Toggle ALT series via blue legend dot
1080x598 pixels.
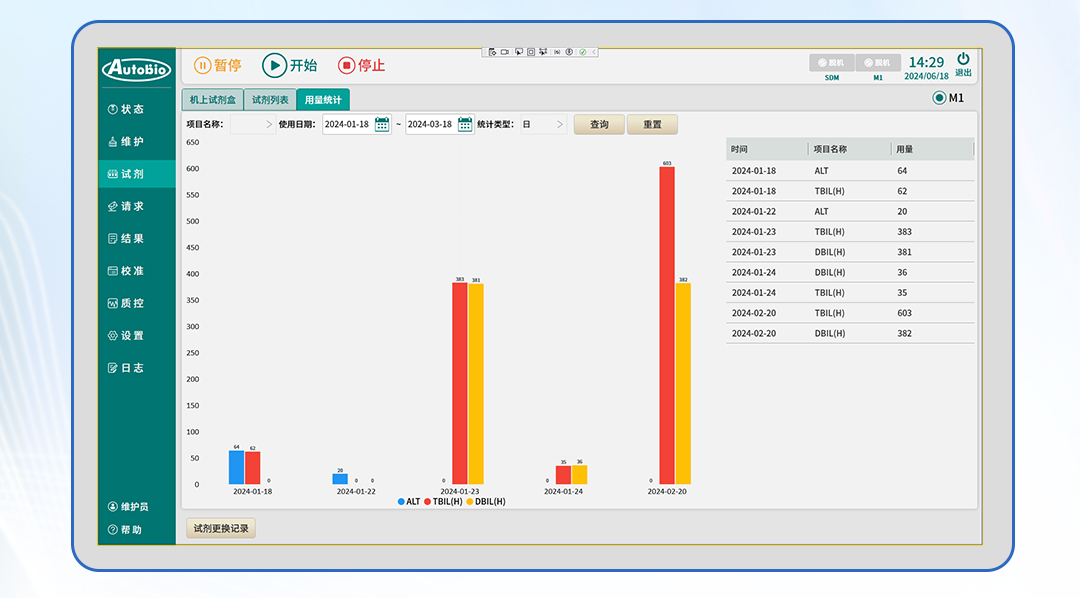click(x=401, y=502)
